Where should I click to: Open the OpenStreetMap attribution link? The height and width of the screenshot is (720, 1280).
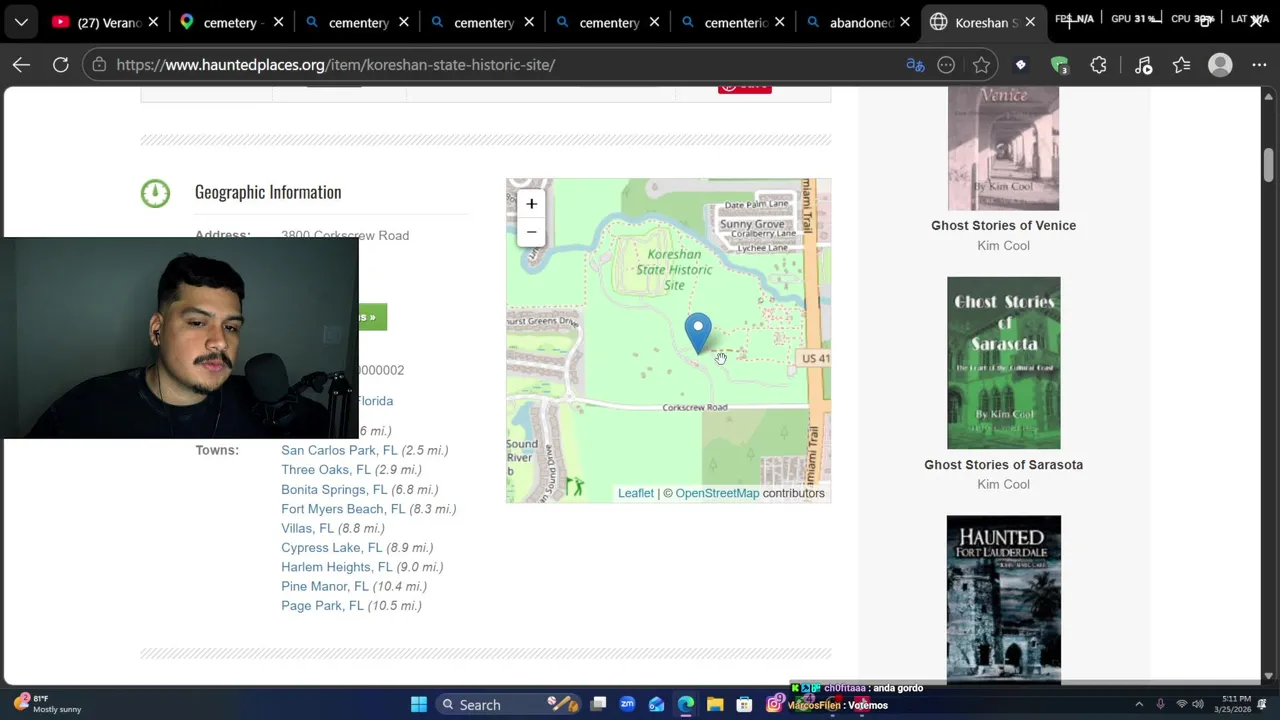pos(717,493)
